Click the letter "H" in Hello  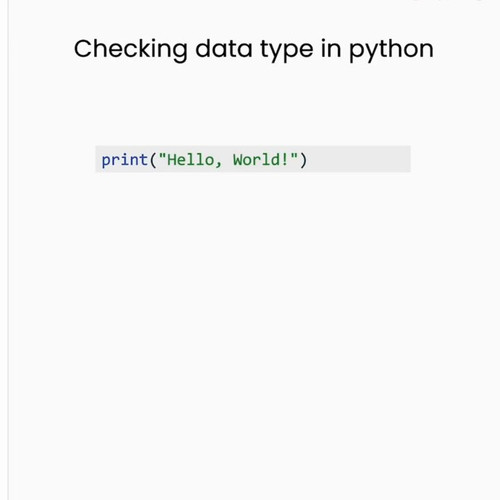171,160
